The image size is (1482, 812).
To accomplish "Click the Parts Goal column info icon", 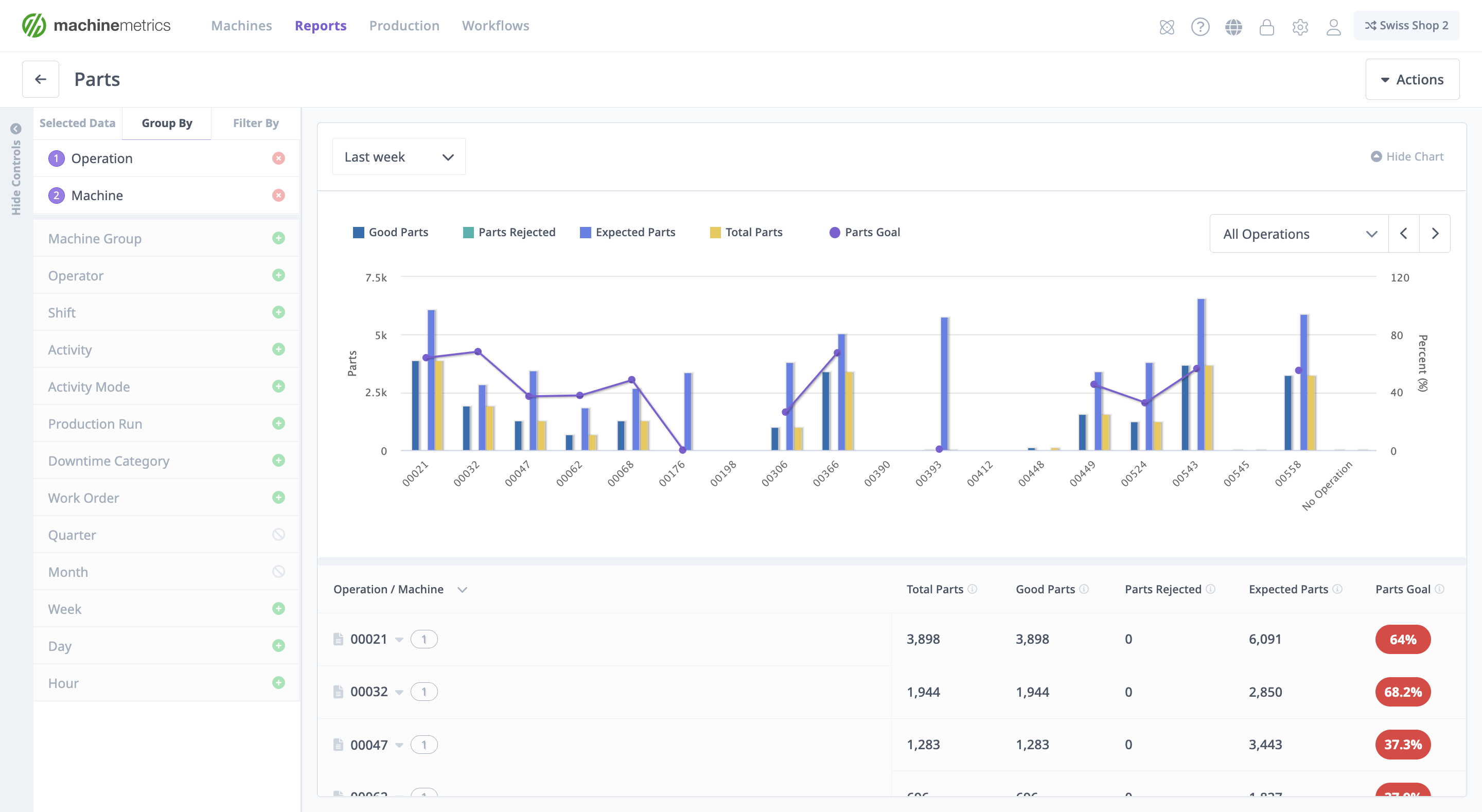I will tap(1439, 589).
